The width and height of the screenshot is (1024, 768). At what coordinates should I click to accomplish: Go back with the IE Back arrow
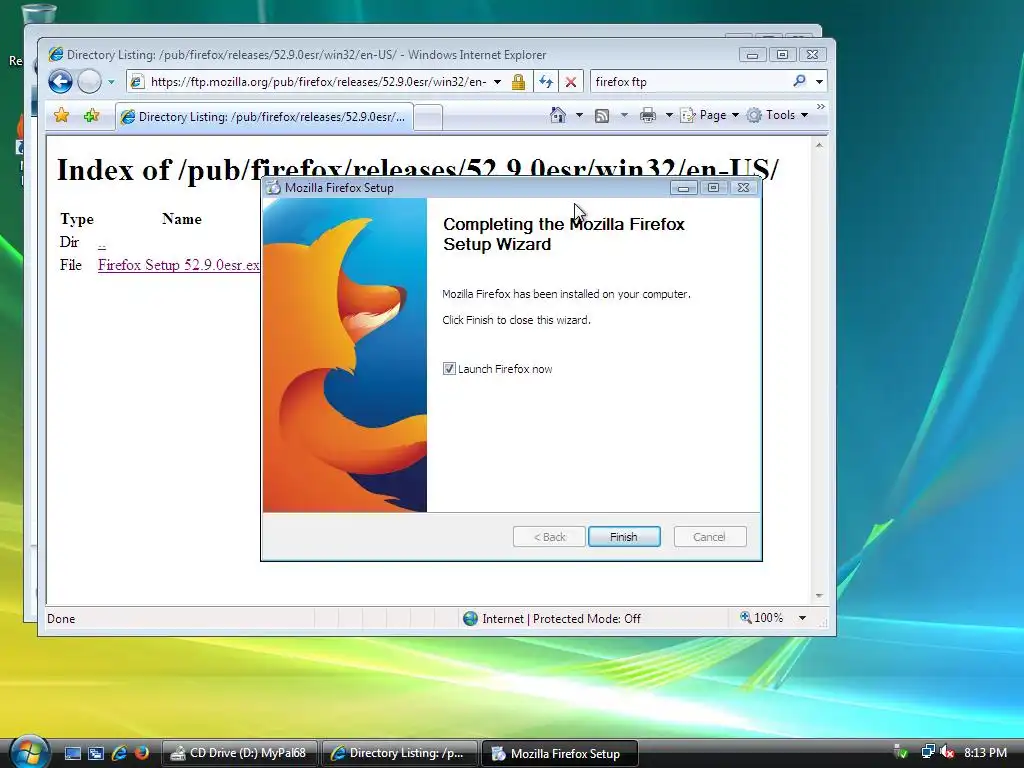(60, 82)
